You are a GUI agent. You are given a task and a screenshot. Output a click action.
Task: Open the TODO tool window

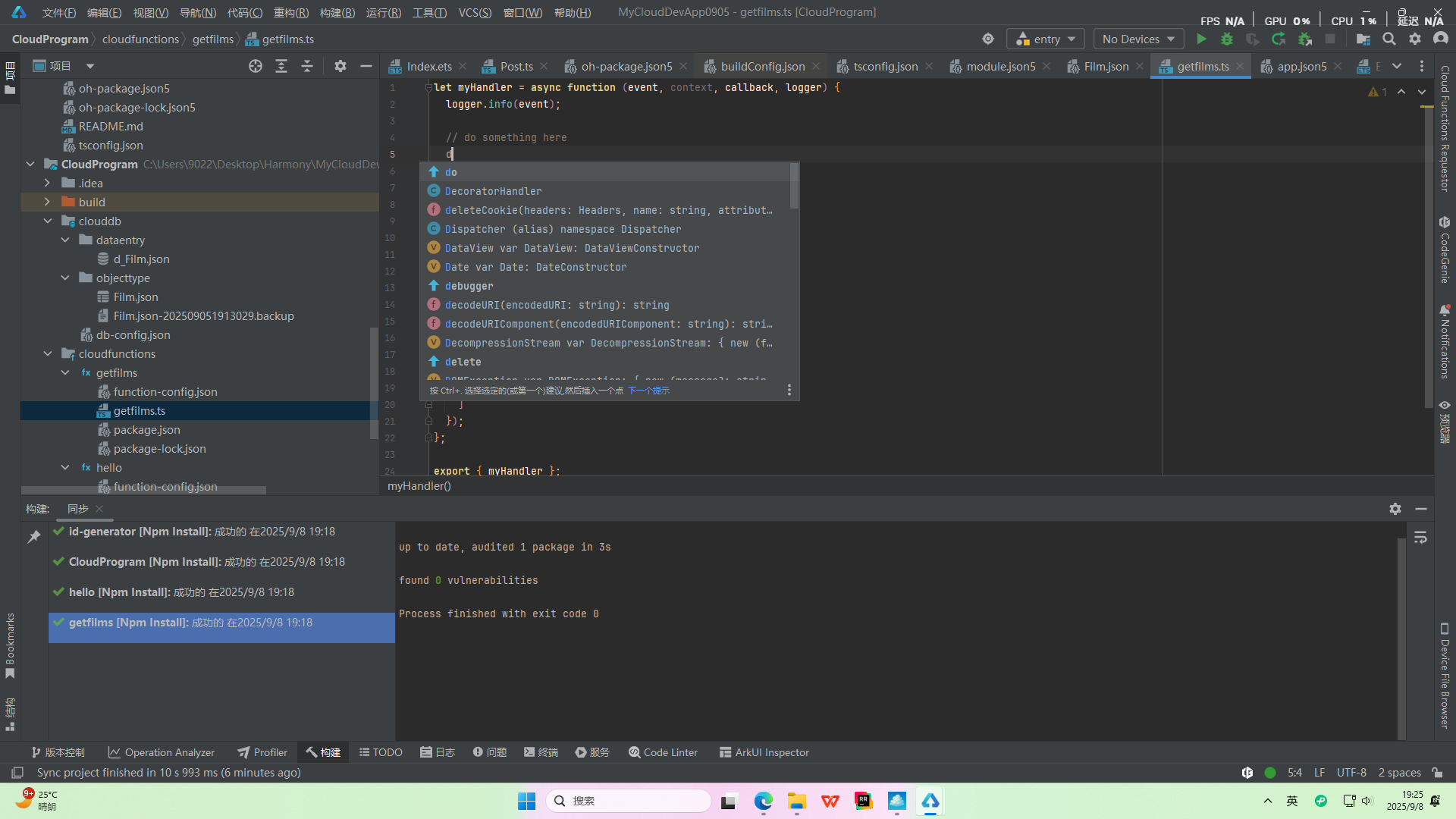pos(381,752)
